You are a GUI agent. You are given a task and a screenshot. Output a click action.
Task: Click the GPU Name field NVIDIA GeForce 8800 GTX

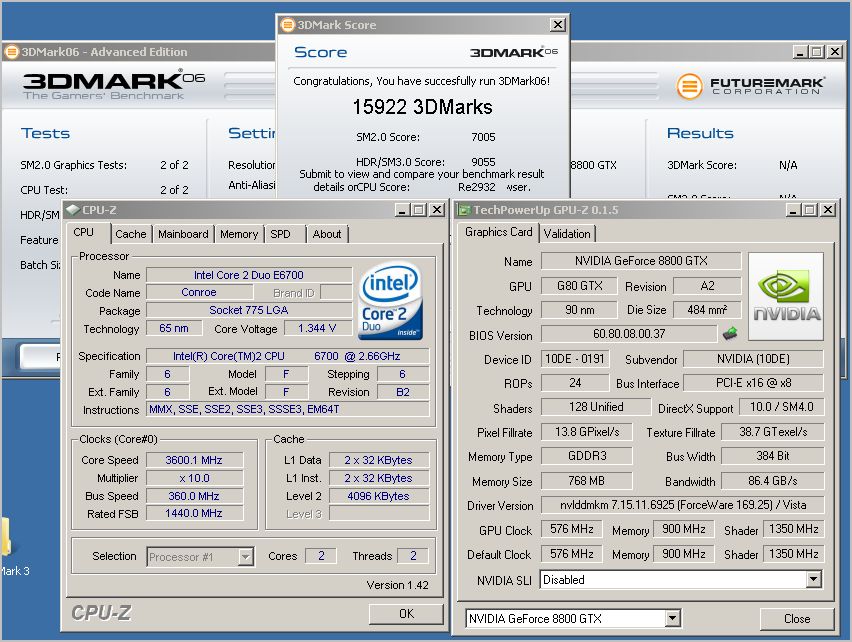(x=641, y=261)
